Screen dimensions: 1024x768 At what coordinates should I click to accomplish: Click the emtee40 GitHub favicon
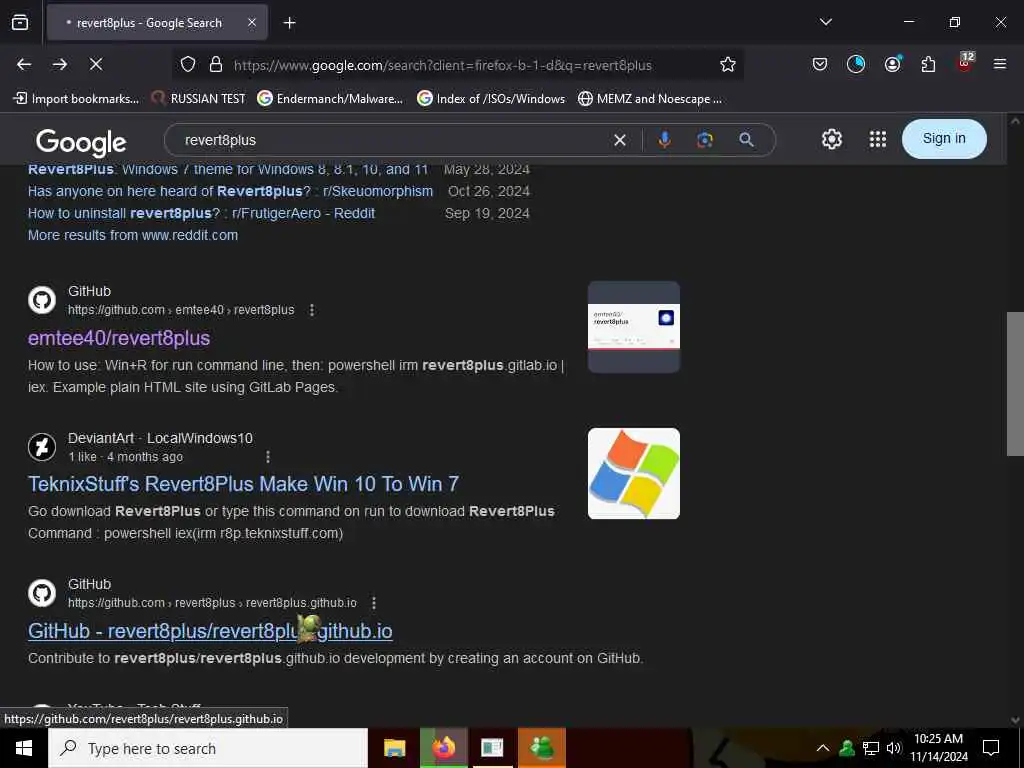(x=42, y=300)
